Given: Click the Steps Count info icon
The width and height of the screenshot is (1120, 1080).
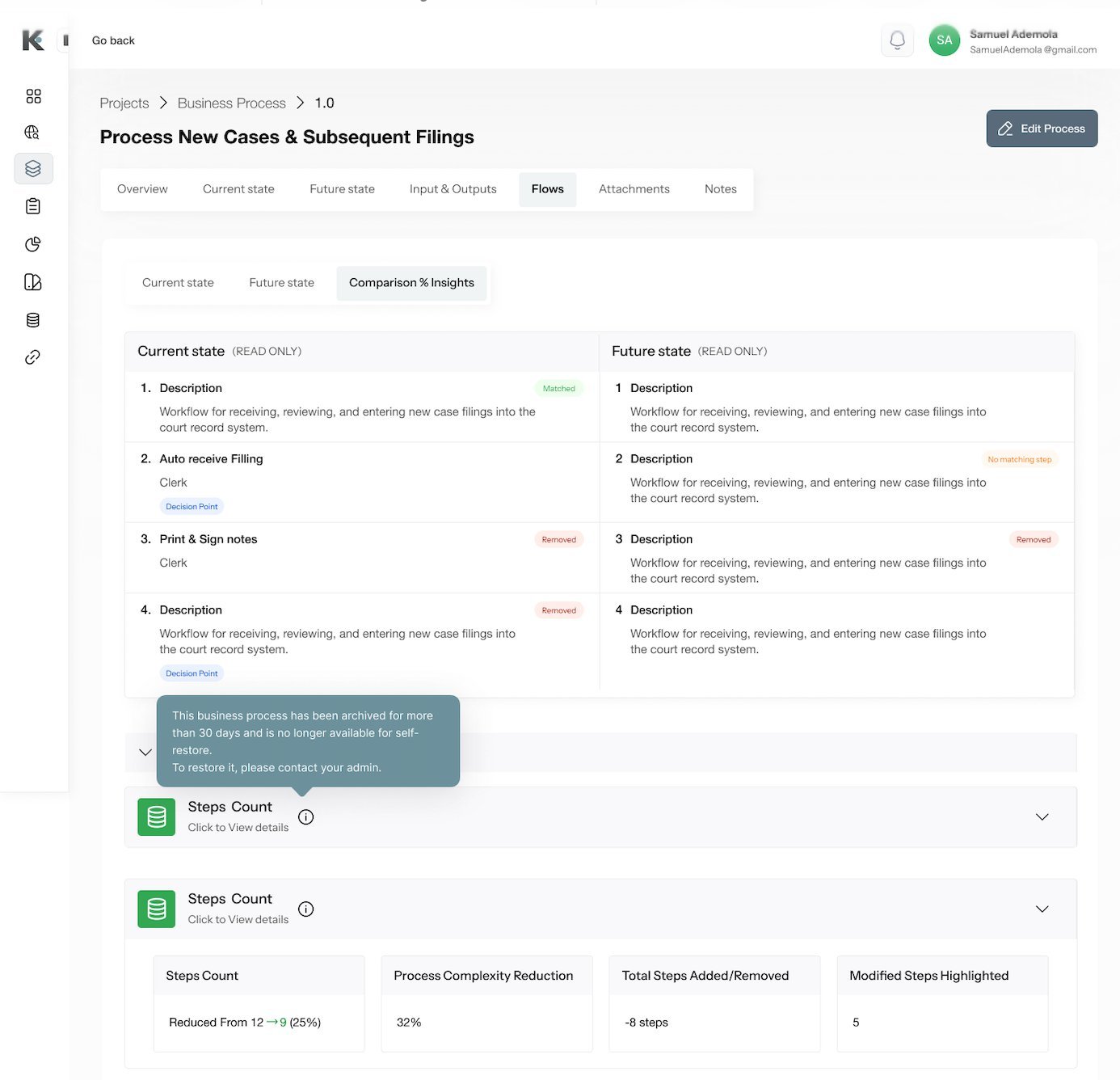Looking at the screenshot, I should pyautogui.click(x=305, y=816).
